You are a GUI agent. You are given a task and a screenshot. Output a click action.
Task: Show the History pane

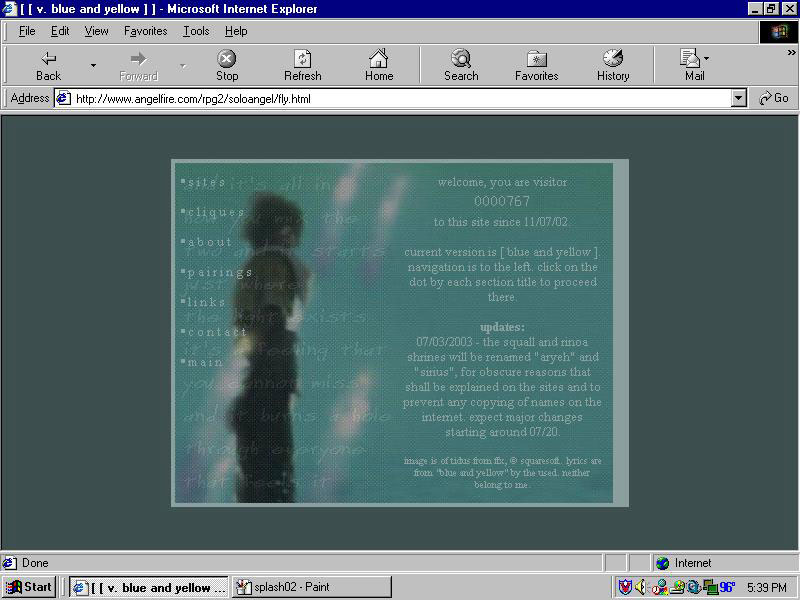(613, 66)
